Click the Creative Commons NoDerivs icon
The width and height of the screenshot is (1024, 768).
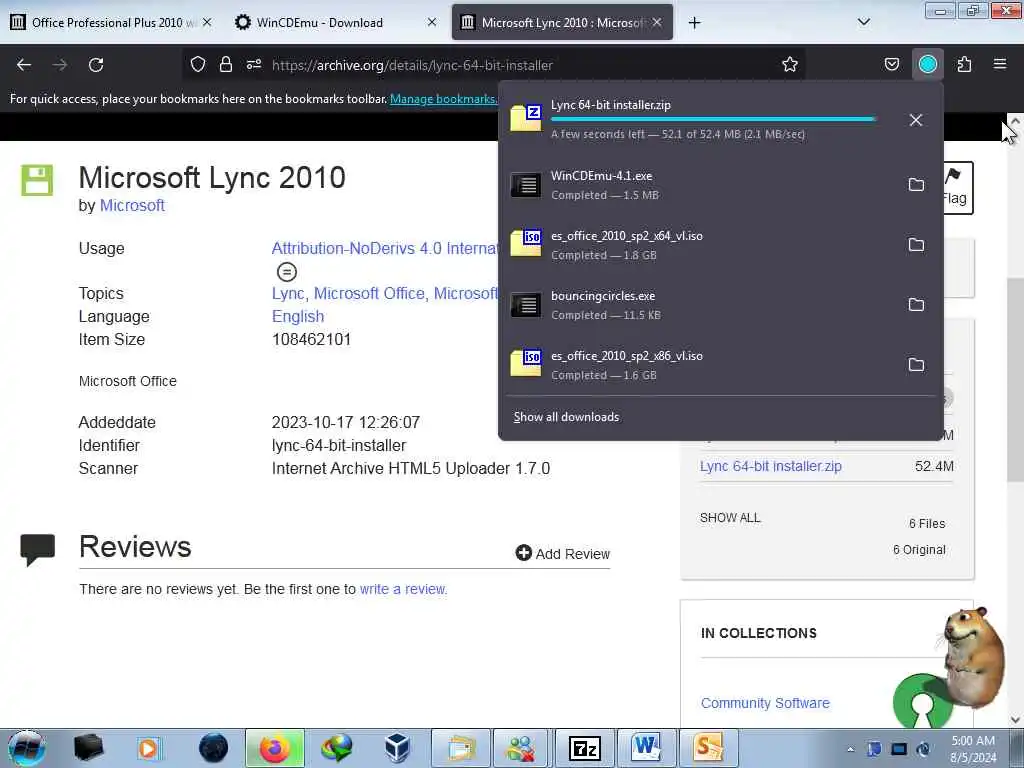286,271
